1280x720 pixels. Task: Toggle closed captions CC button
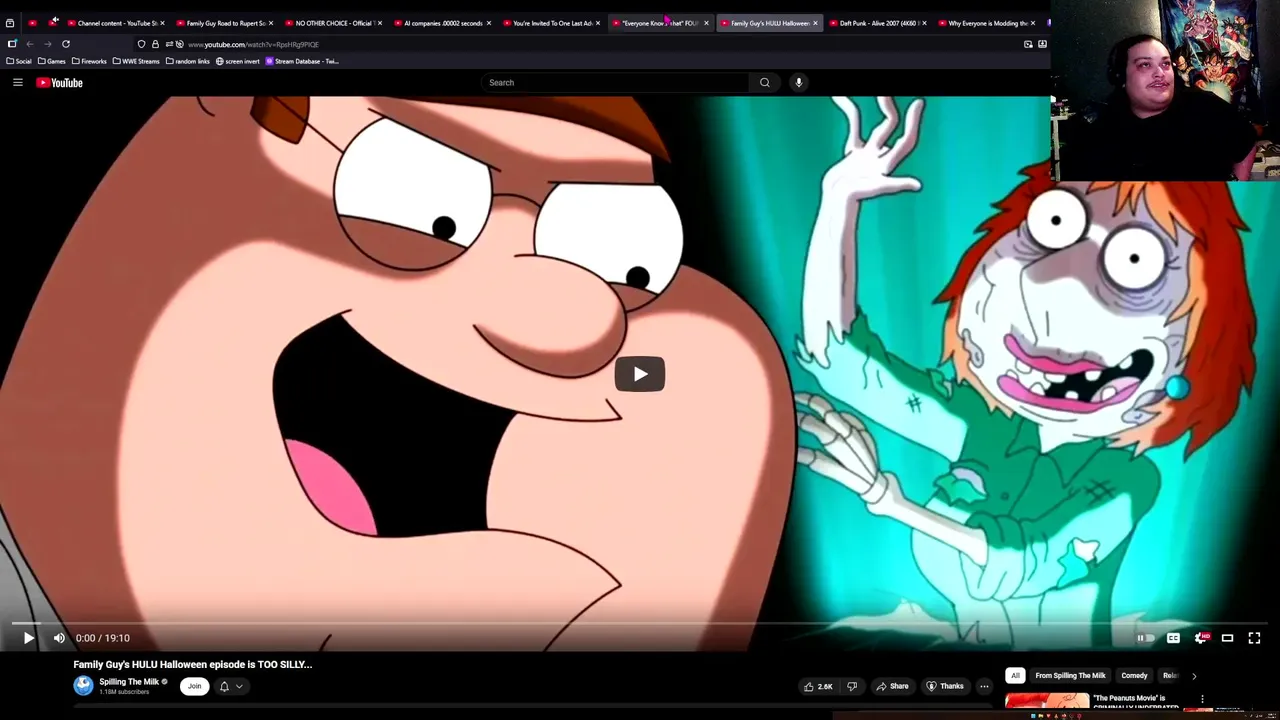(1173, 638)
